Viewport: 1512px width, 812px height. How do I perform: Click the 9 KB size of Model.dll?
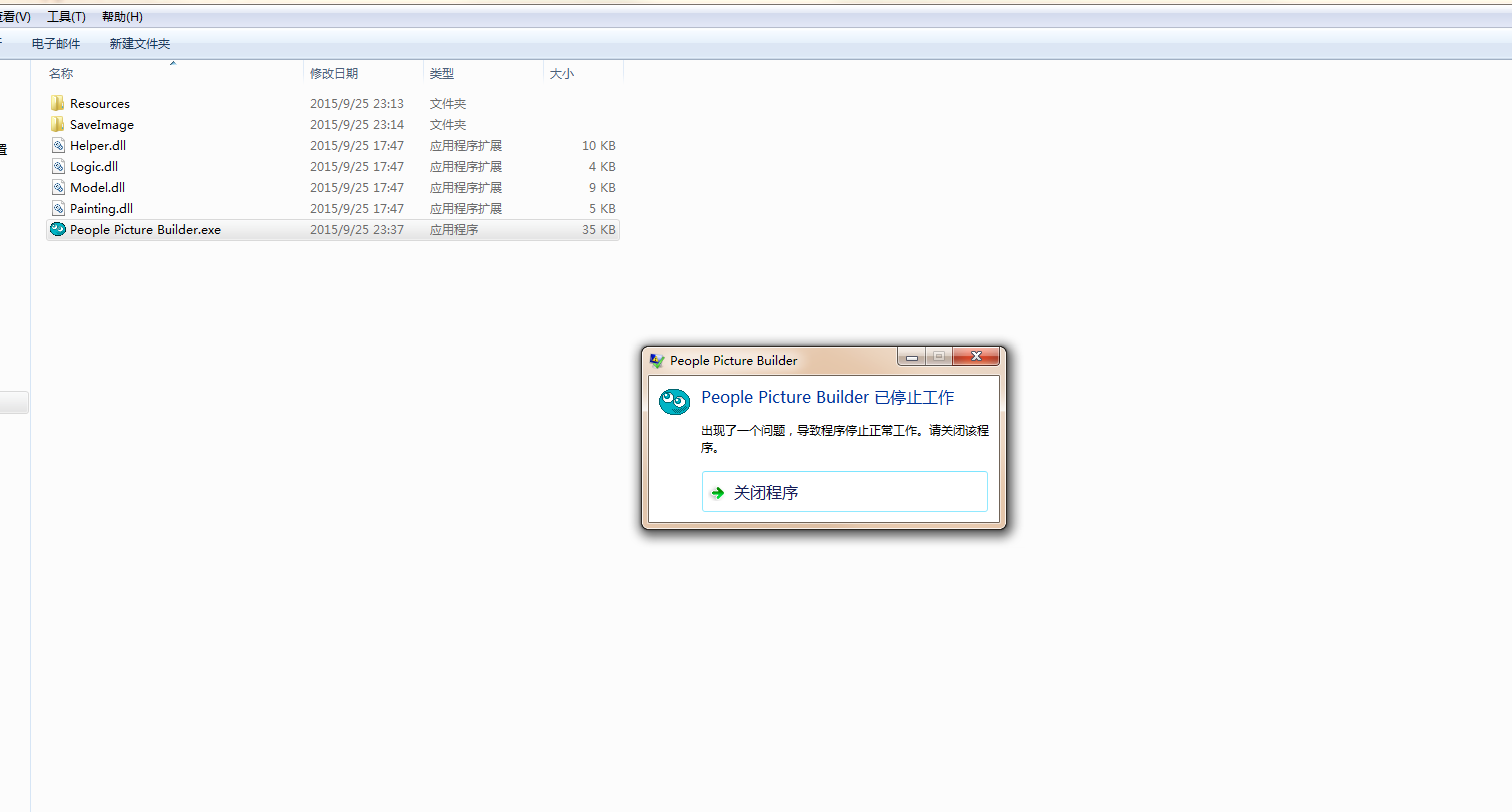coord(602,188)
